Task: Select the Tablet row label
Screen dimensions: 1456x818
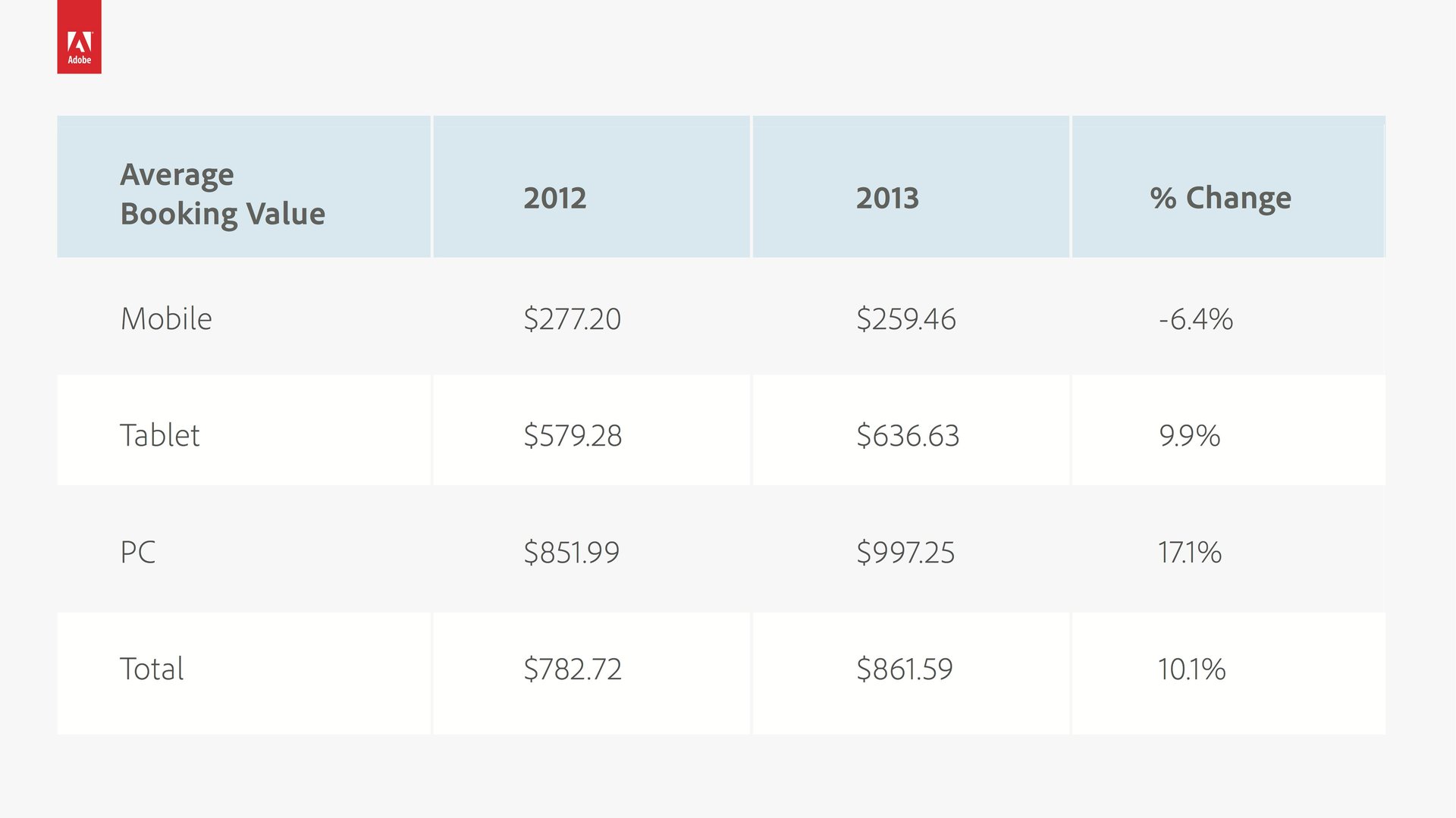Action: click(160, 435)
